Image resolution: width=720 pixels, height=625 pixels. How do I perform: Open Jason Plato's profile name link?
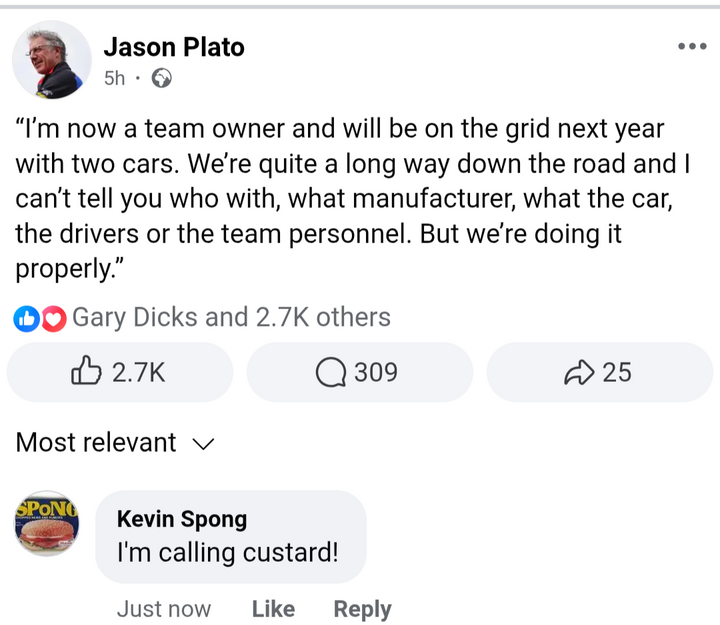click(174, 47)
